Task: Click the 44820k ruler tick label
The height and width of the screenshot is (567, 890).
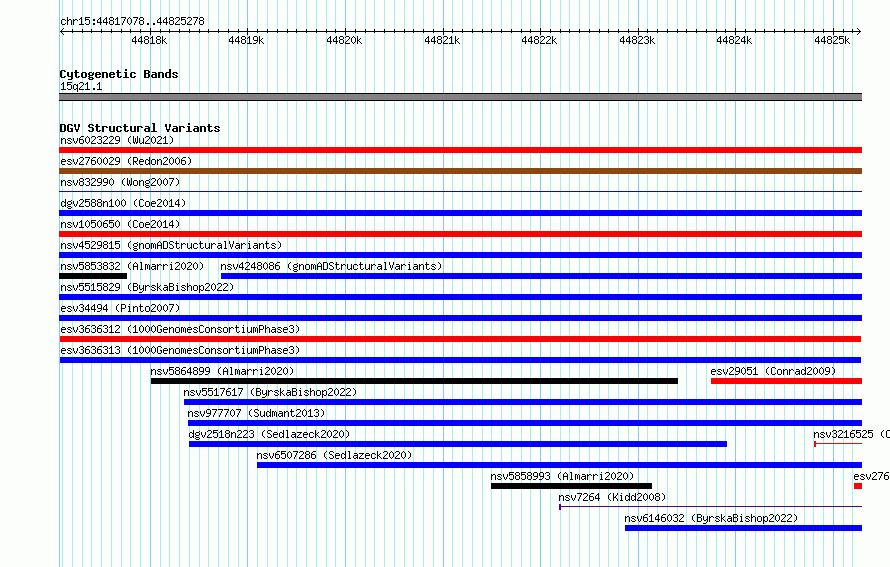Action: point(344,40)
